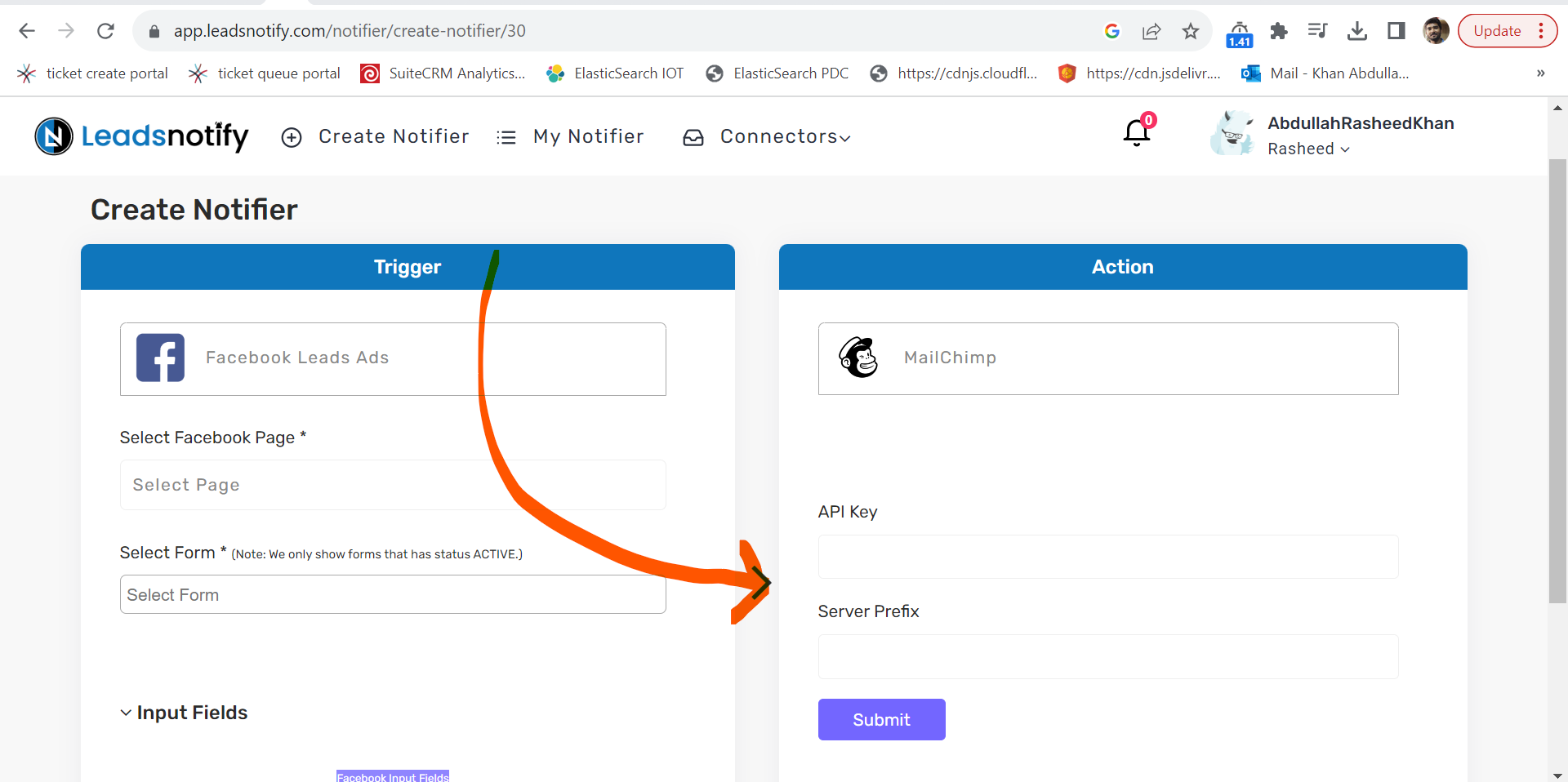Show more bookmarks with double chevron

(1540, 73)
